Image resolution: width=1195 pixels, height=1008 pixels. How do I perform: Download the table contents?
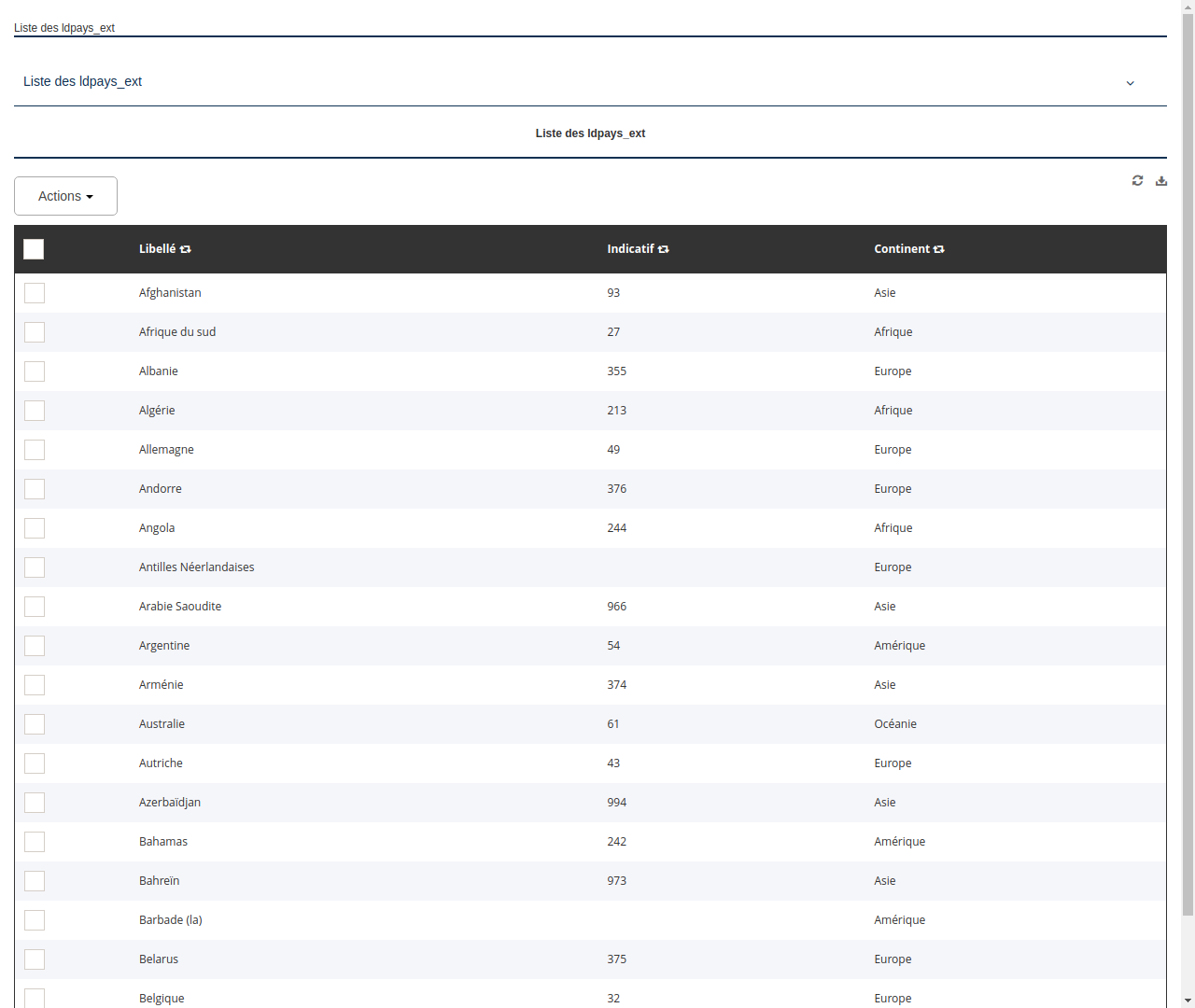click(x=1161, y=180)
